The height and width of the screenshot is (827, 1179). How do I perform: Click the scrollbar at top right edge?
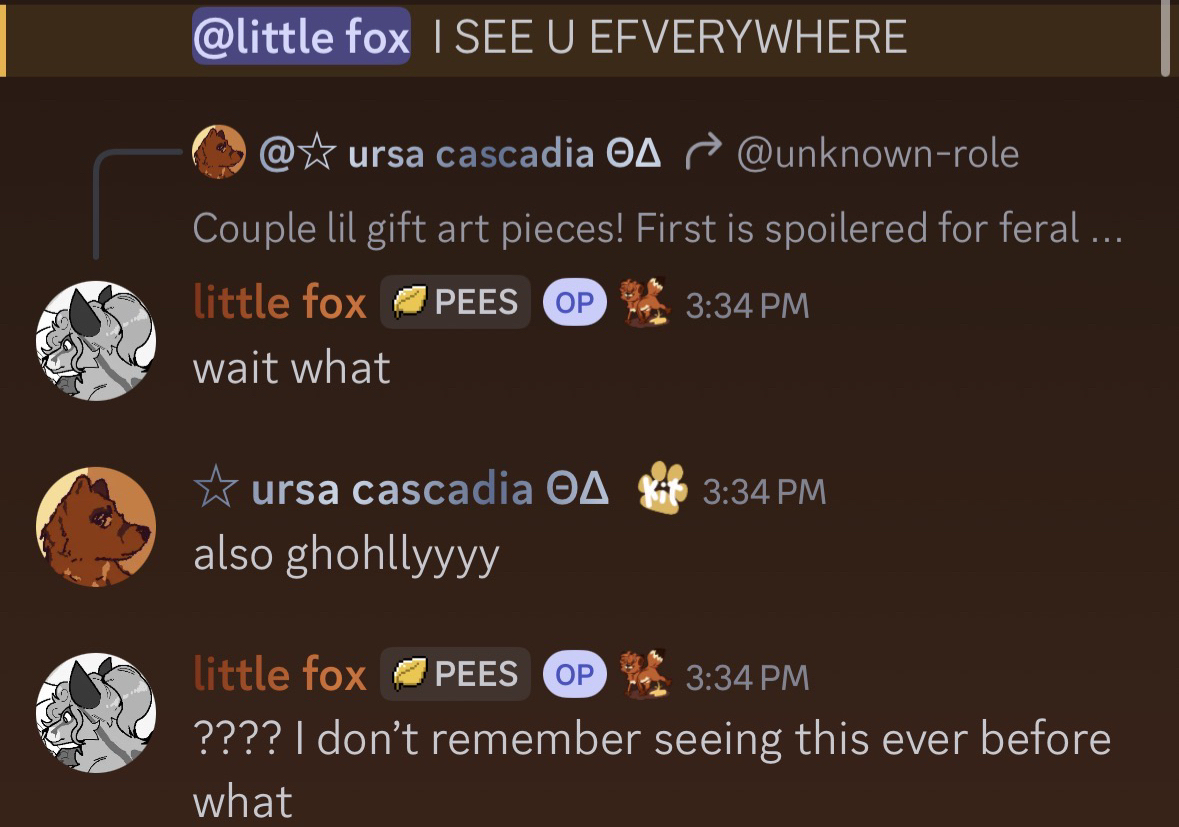click(x=1165, y=37)
